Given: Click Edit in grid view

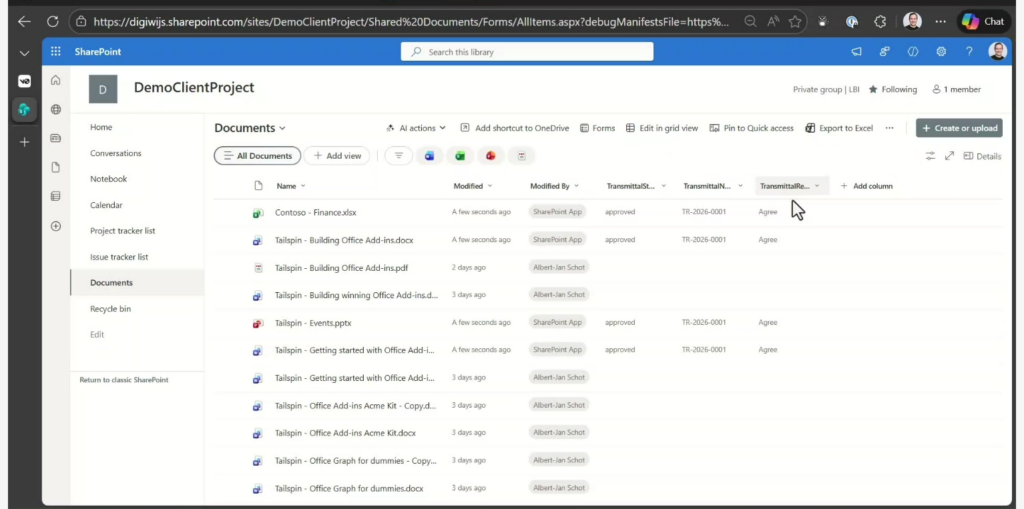Looking at the screenshot, I should pos(662,128).
